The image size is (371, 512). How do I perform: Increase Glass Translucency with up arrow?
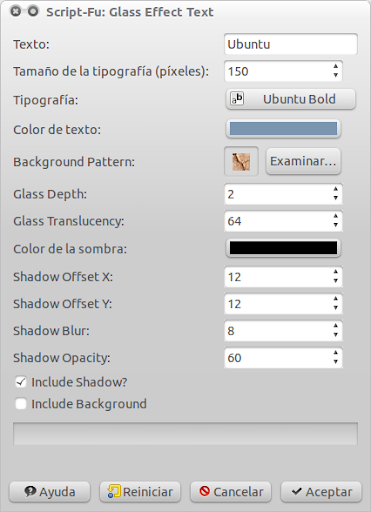click(336, 216)
